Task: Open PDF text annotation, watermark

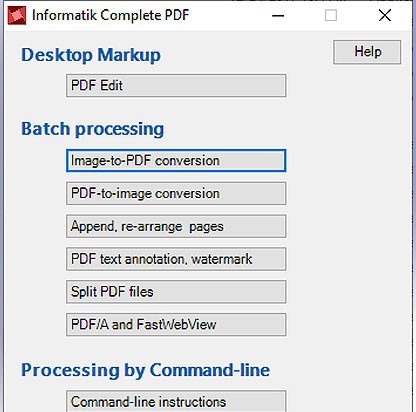Action: 176,259
